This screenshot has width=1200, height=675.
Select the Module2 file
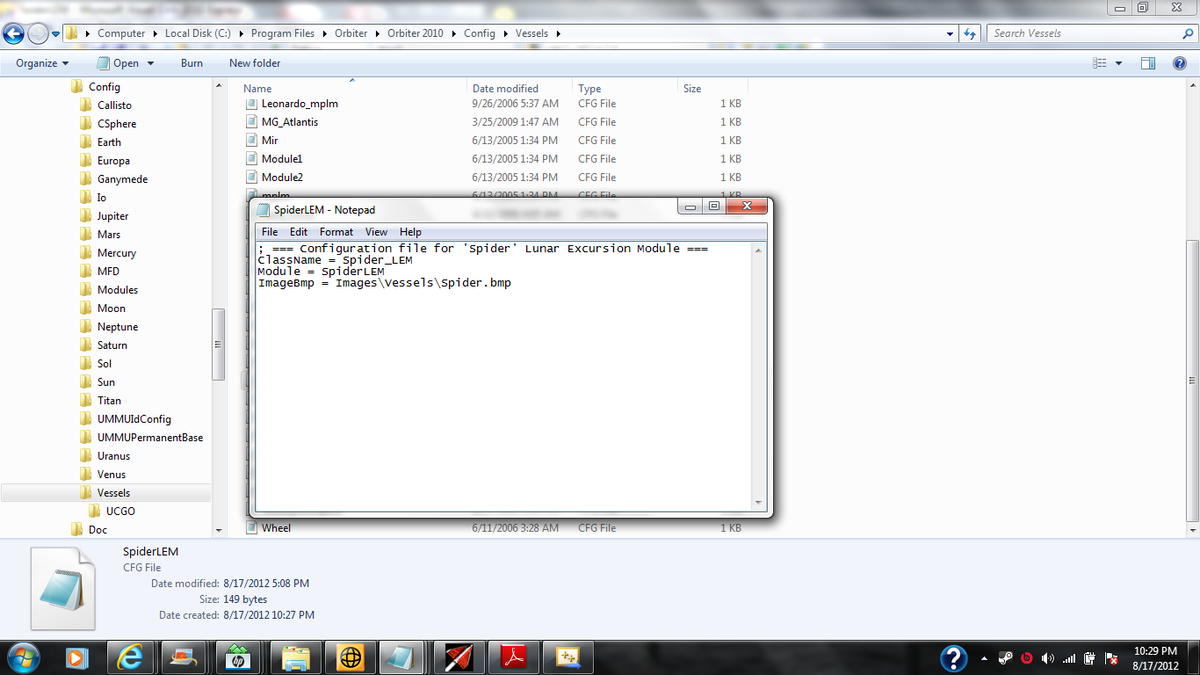pyautogui.click(x=282, y=177)
